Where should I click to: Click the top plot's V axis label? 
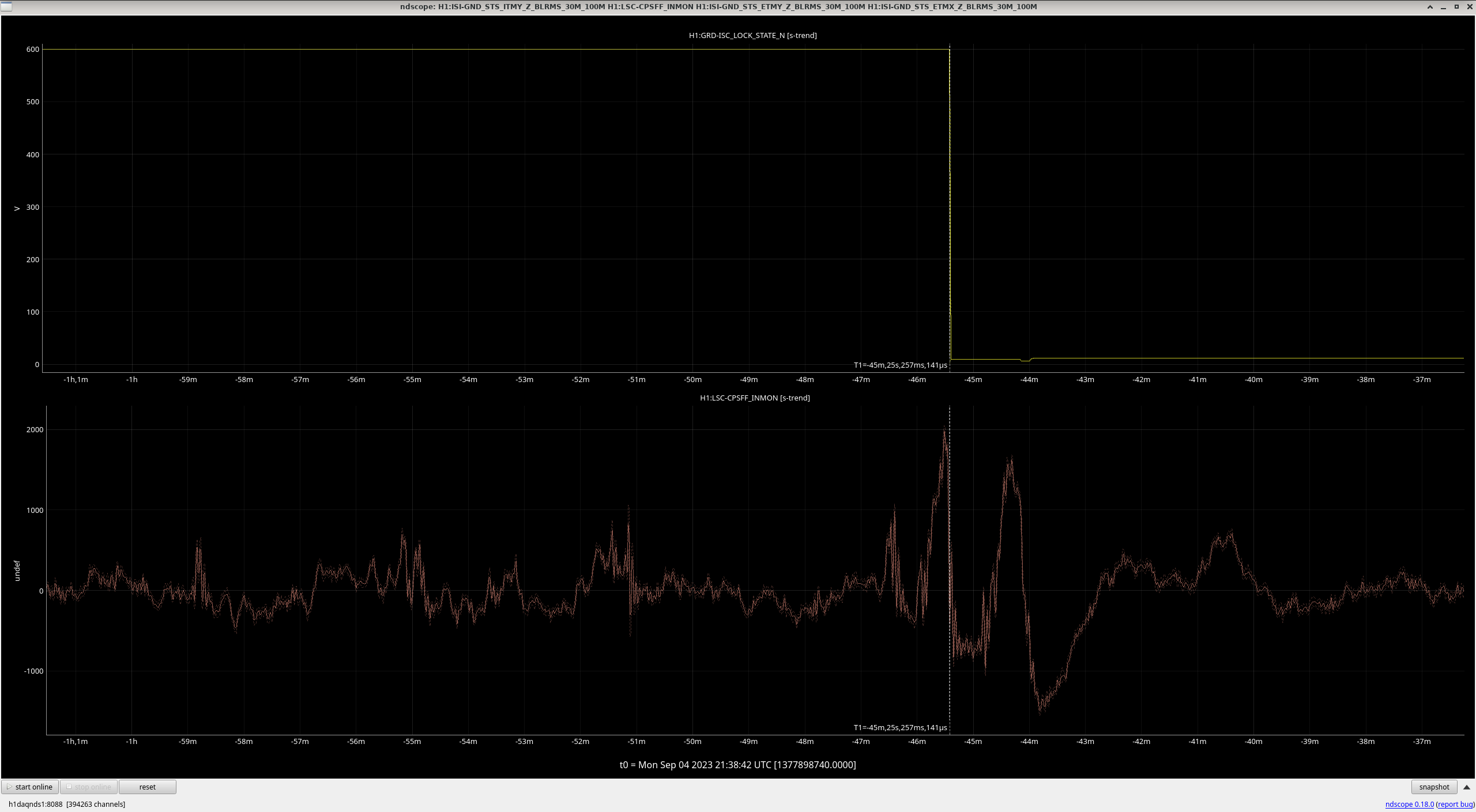[17, 208]
